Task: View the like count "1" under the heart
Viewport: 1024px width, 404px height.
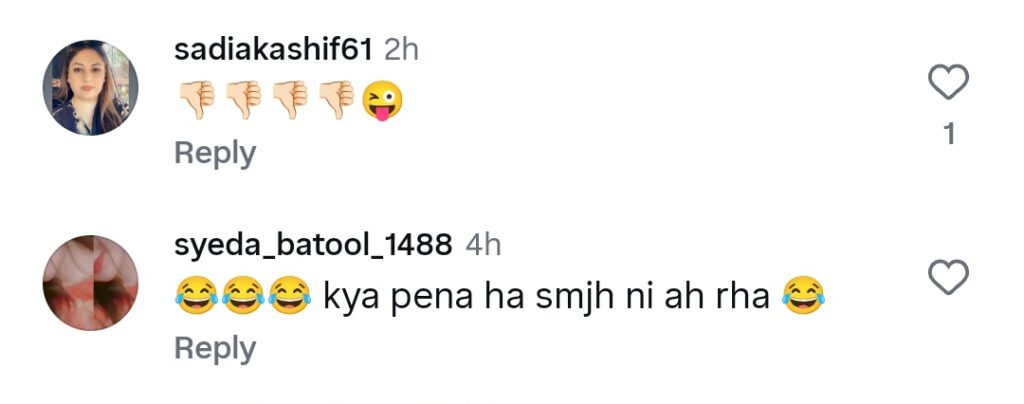Action: pyautogui.click(x=949, y=134)
